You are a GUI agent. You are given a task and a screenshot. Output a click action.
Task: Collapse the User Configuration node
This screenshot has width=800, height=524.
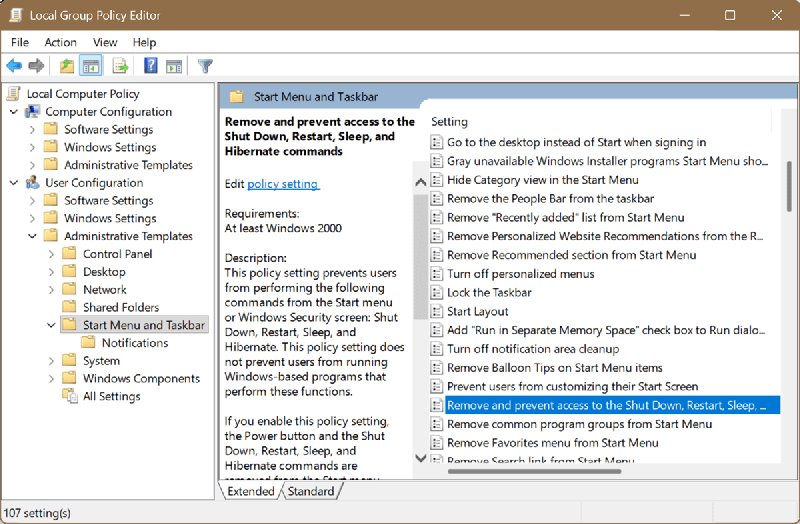point(14,183)
